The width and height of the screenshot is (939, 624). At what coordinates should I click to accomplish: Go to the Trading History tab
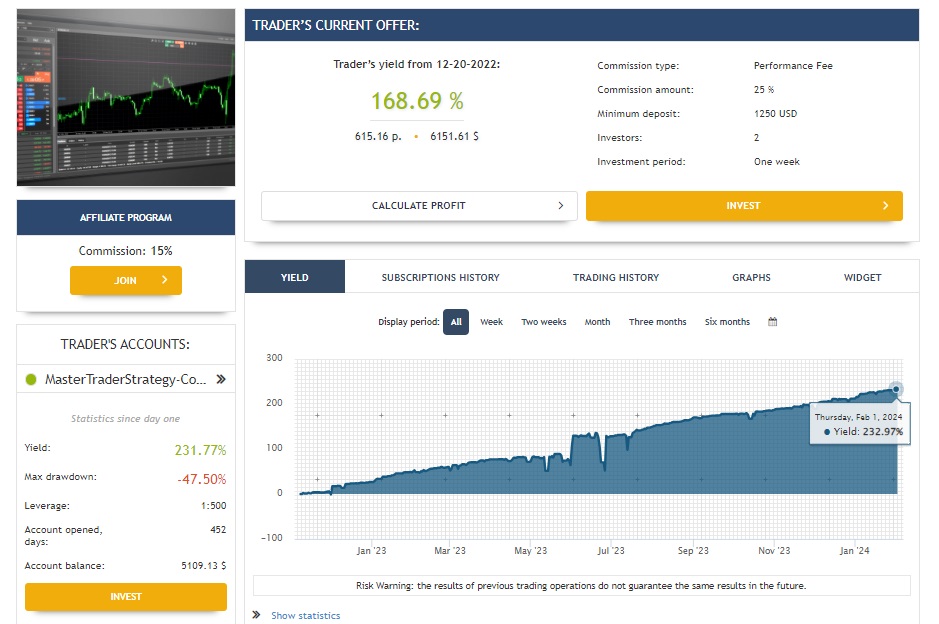tap(616, 277)
